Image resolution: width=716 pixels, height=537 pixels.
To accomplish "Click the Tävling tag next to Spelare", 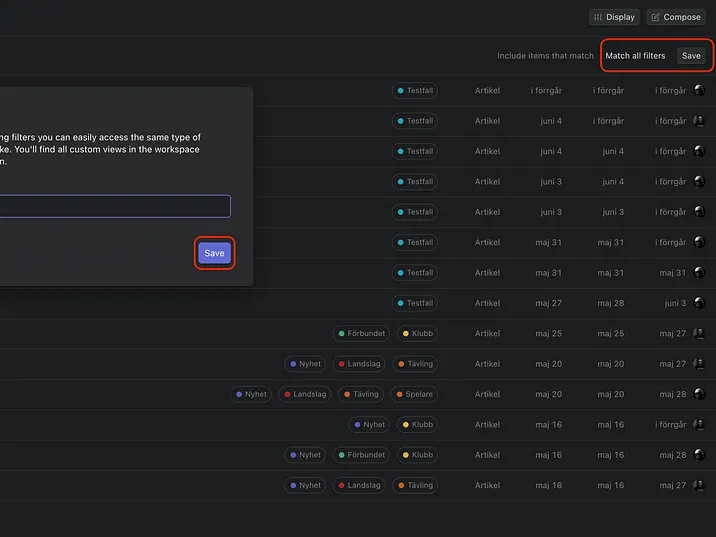I will pos(360,394).
